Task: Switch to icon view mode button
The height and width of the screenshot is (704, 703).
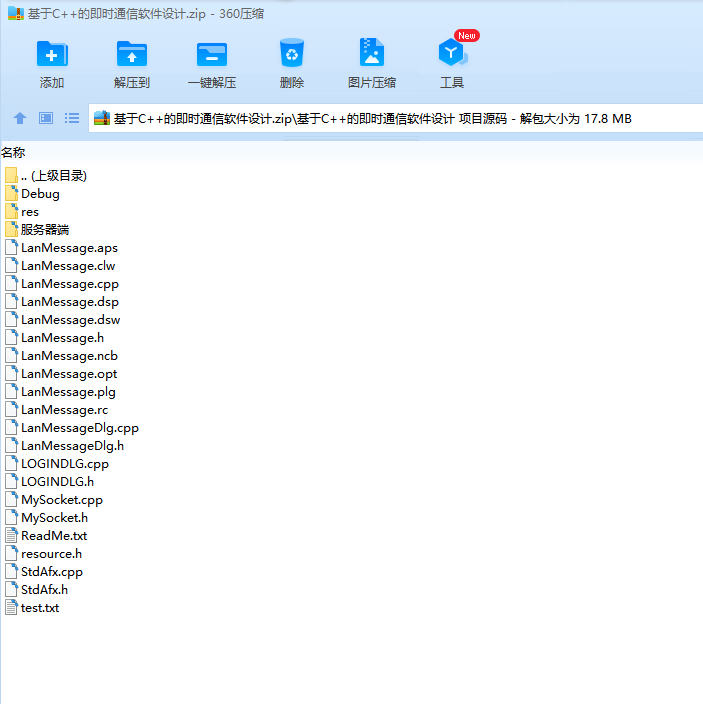Action: (46, 119)
